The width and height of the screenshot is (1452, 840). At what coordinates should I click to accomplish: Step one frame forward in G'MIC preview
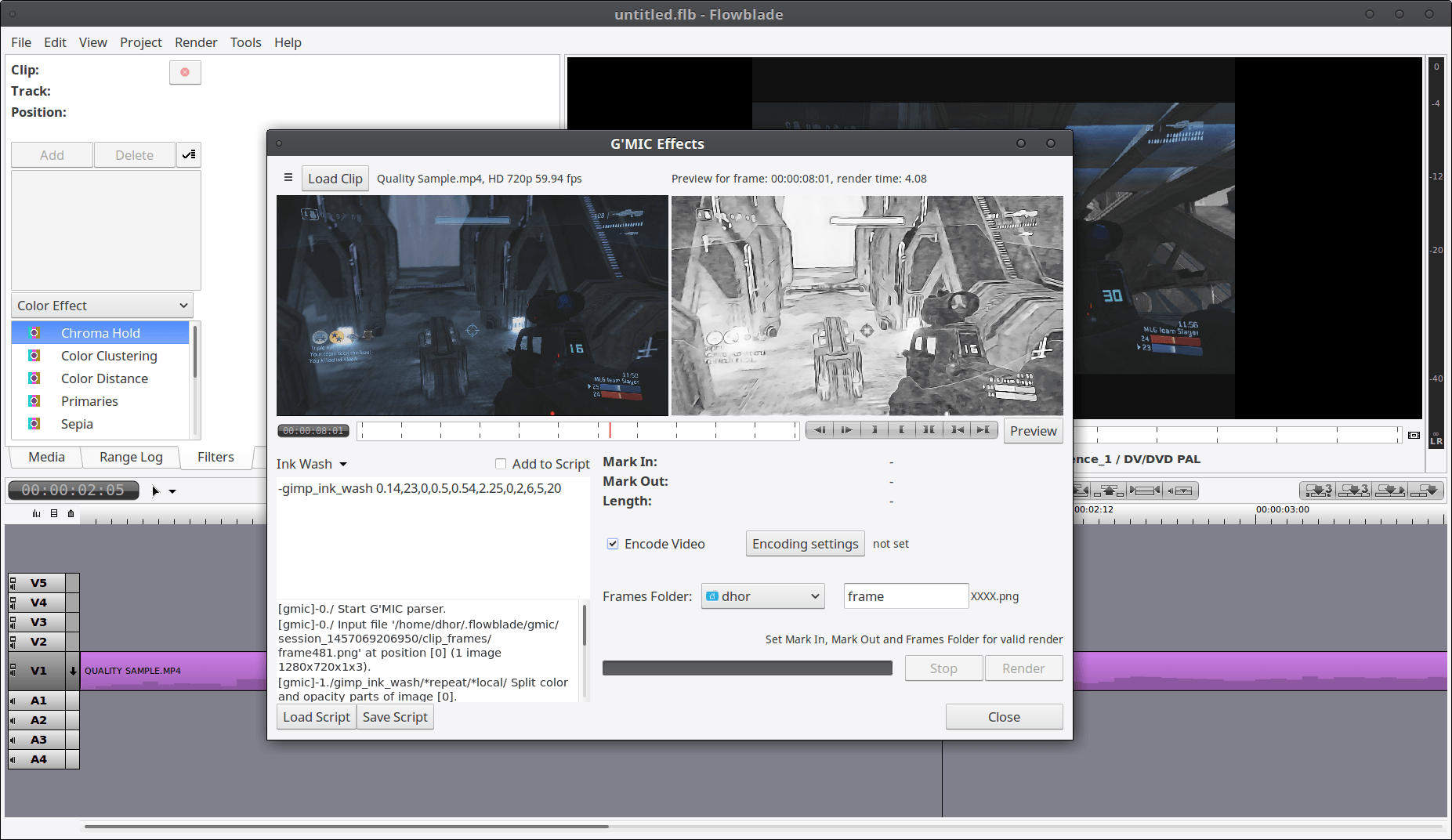846,429
